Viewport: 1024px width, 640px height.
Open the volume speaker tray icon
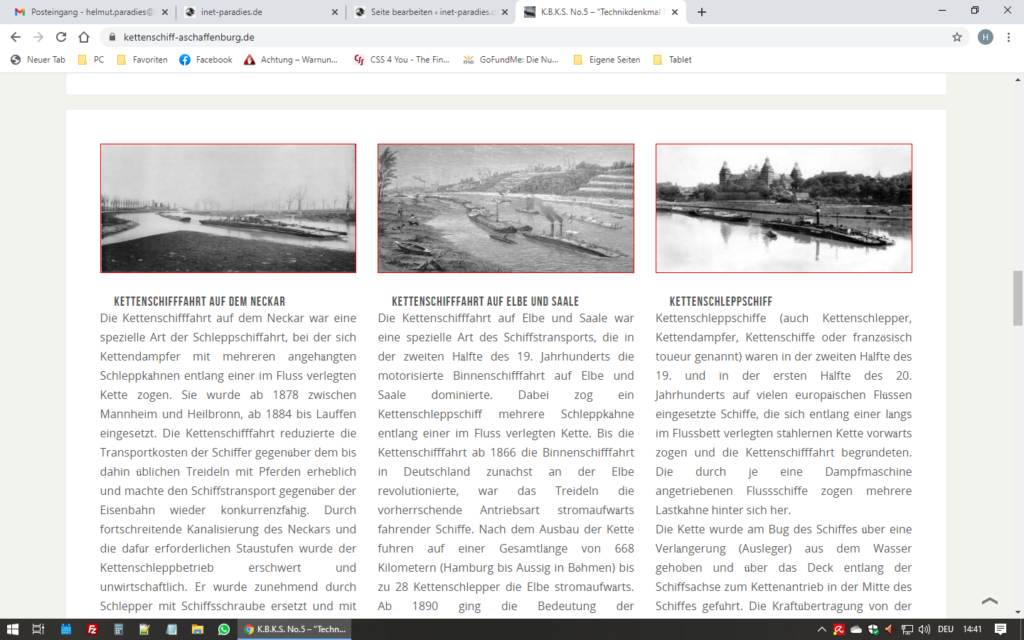pos(923,630)
